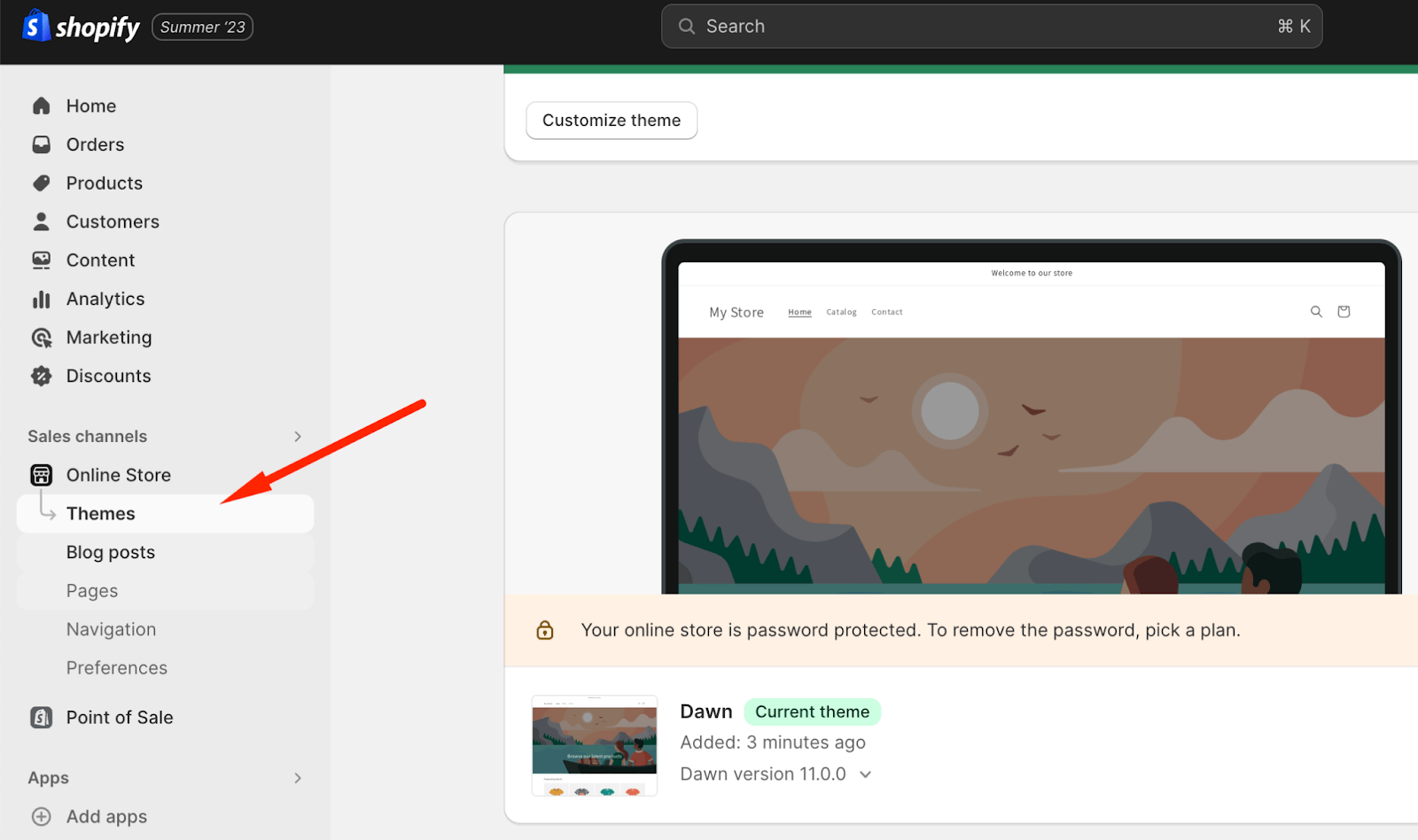This screenshot has height=840, width=1418.
Task: Select the Online Store storefront icon
Action: click(x=42, y=475)
